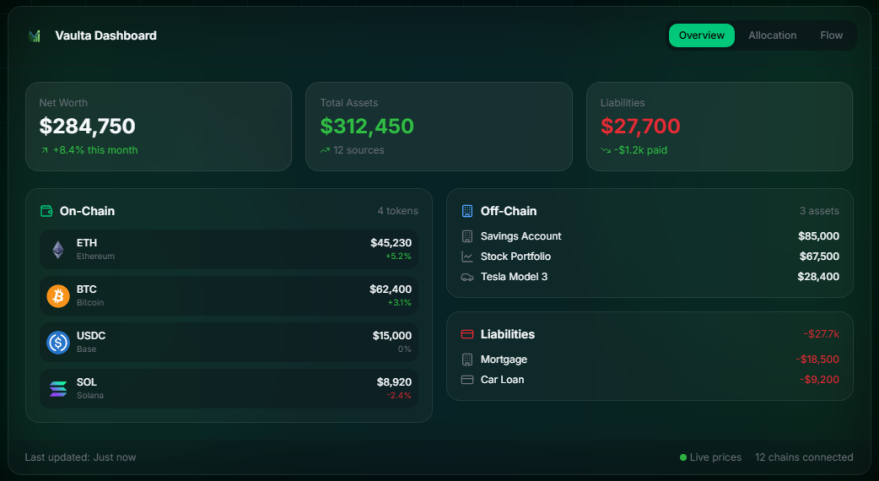This screenshot has height=481, width=879.
Task: Open the BTC Bitcoin token row
Action: 229,296
